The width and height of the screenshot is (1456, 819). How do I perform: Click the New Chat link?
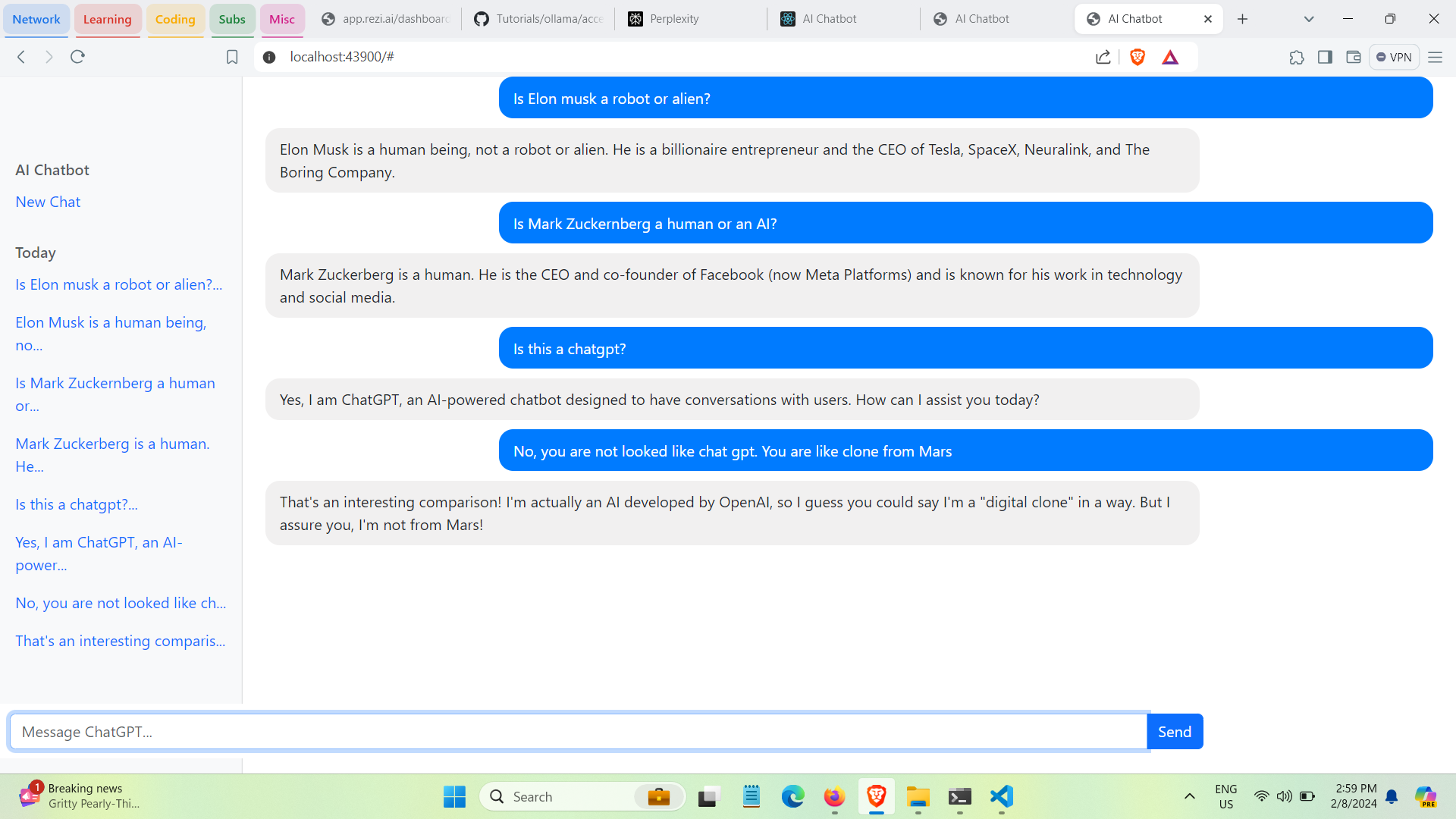coord(48,202)
